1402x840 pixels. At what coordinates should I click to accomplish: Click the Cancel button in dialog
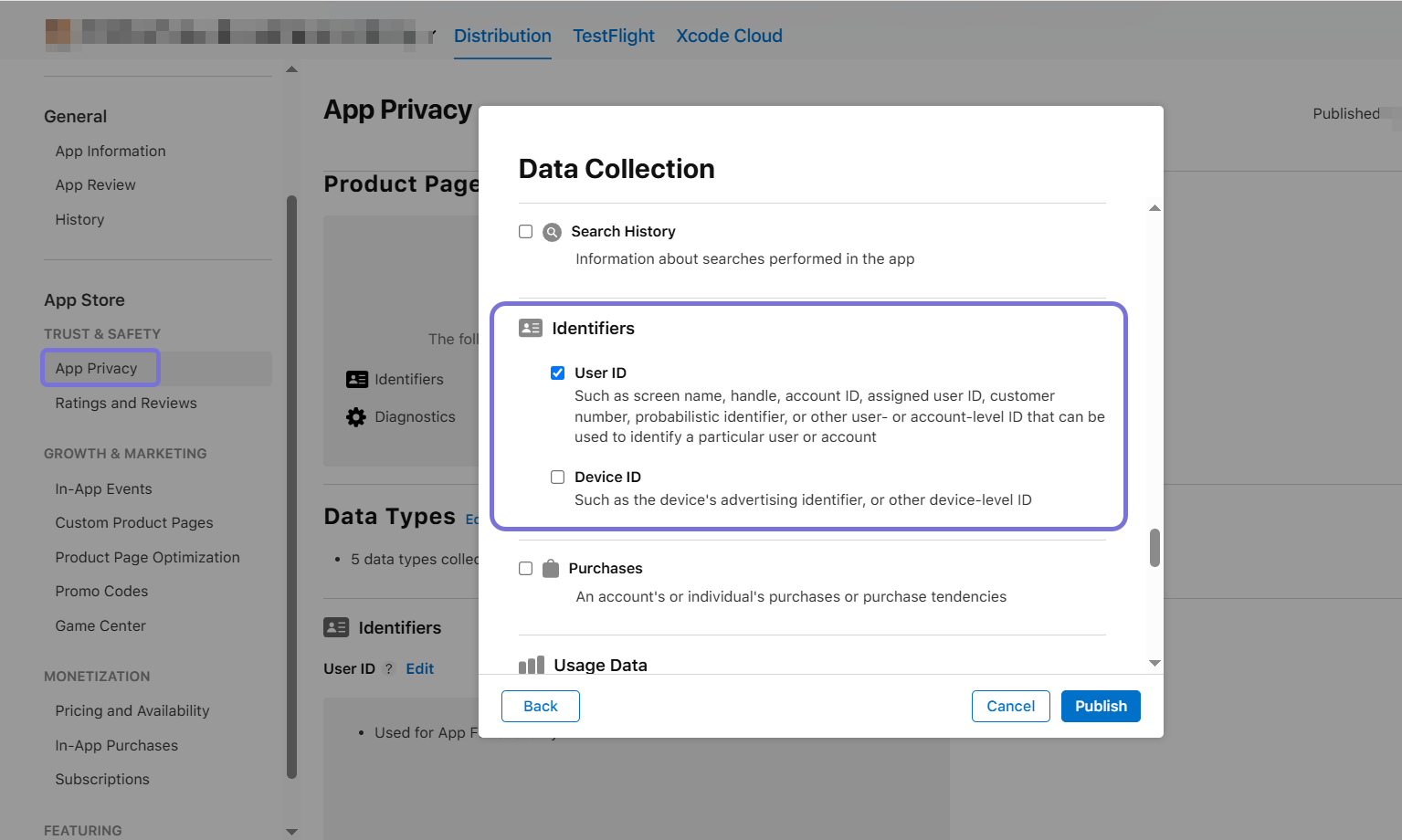1010,706
